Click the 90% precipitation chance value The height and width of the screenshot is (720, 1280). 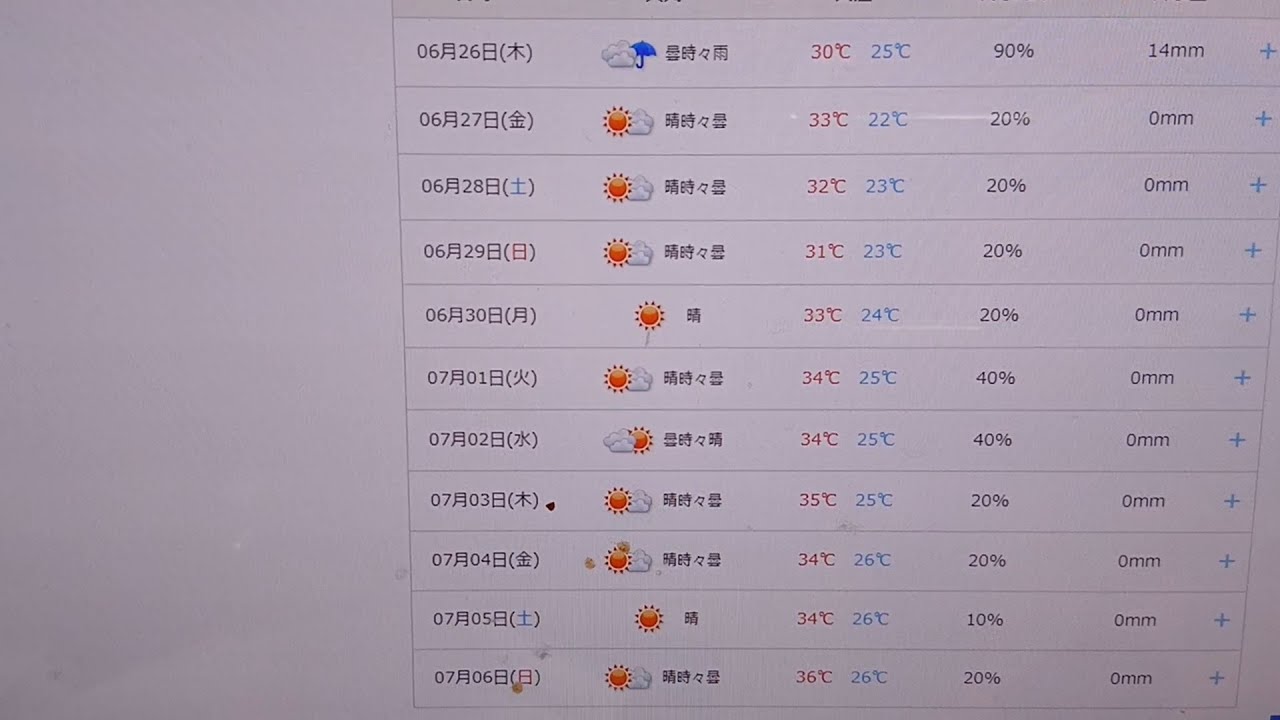tap(1013, 51)
